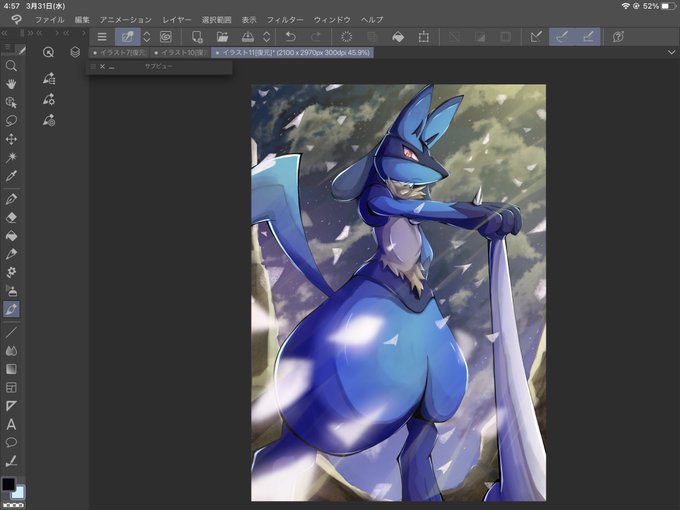Select the Airbrush stamp tool
This screenshot has width=680, height=510.
[11, 291]
